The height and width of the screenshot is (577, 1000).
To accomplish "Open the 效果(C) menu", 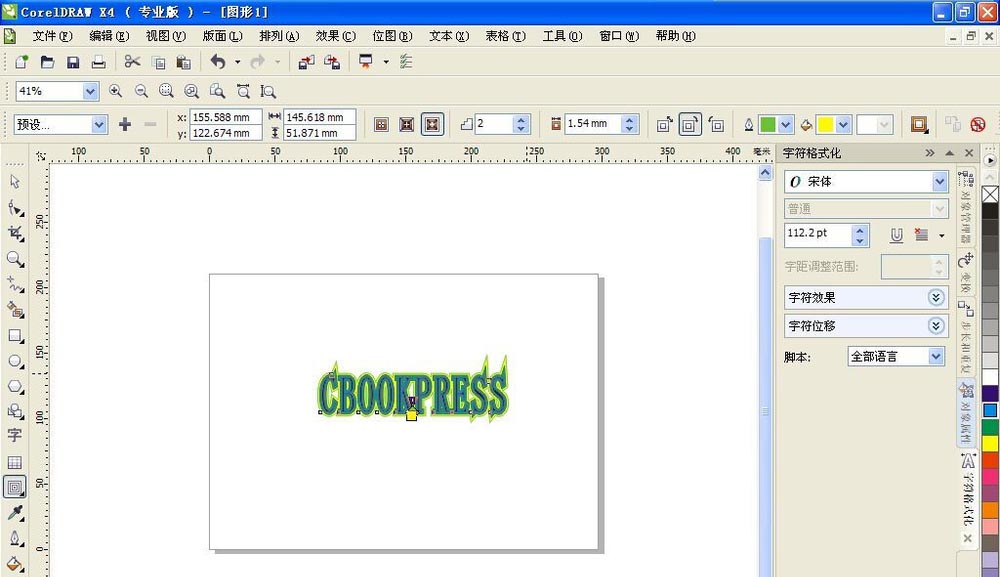I will [335, 36].
